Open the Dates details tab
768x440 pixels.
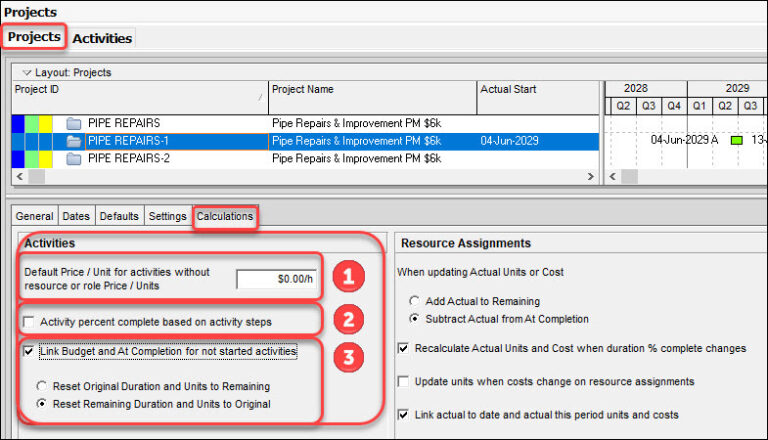[x=76, y=216]
